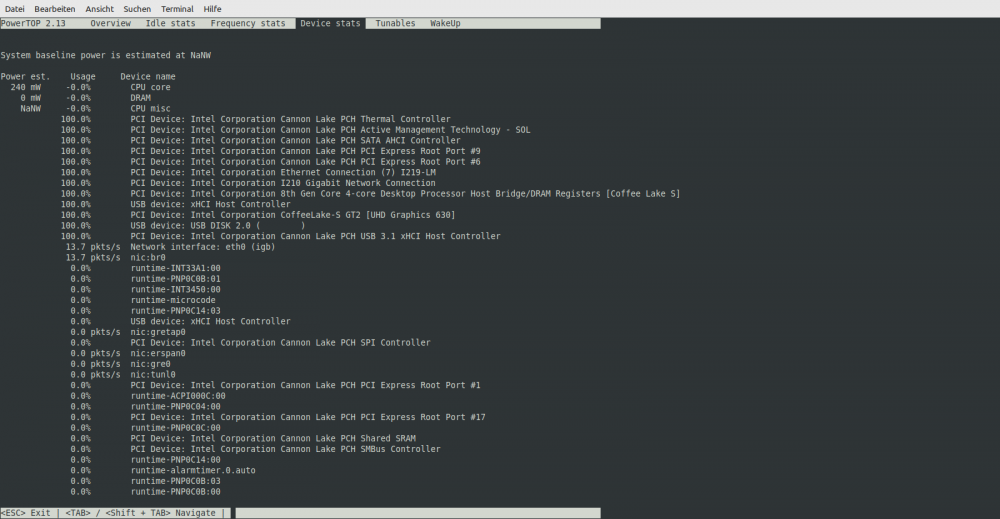Image resolution: width=1000 pixels, height=519 pixels.
Task: Click the '<TAB> / <Shift + TAB> Navigate' hint
Action: (x=140, y=513)
